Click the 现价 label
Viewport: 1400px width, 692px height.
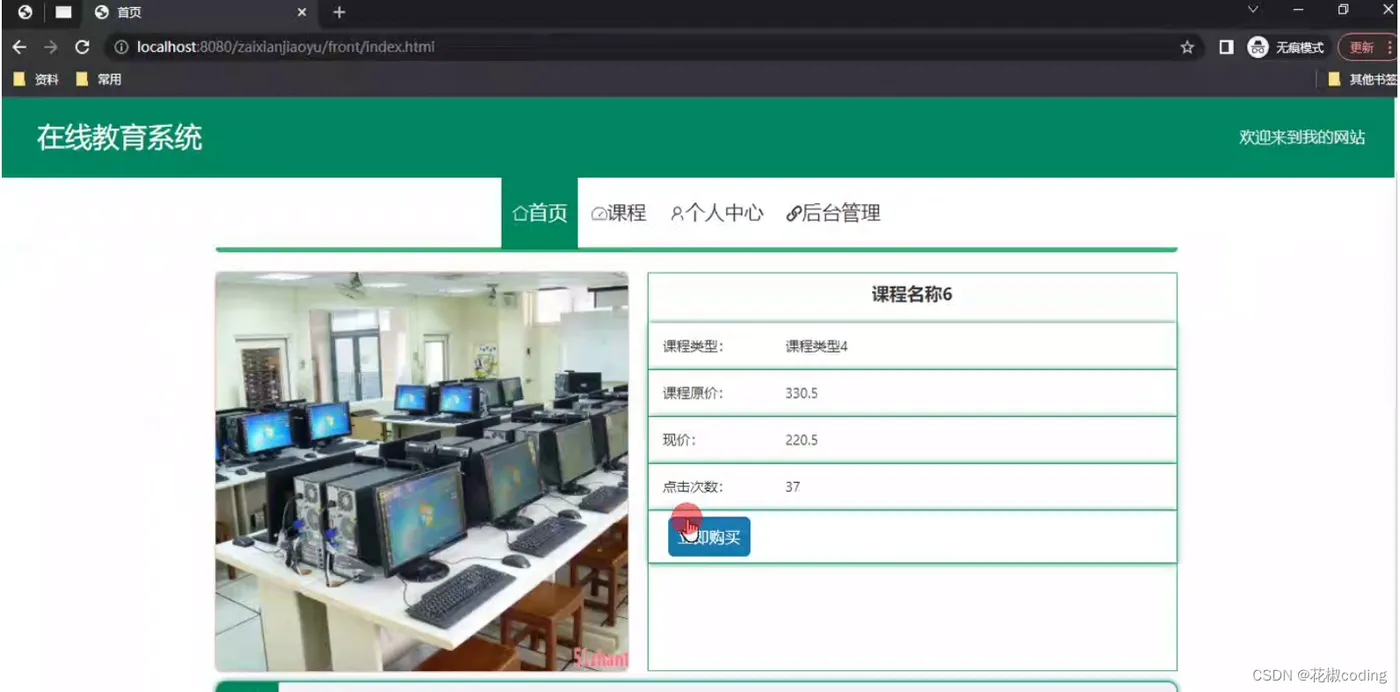(678, 440)
